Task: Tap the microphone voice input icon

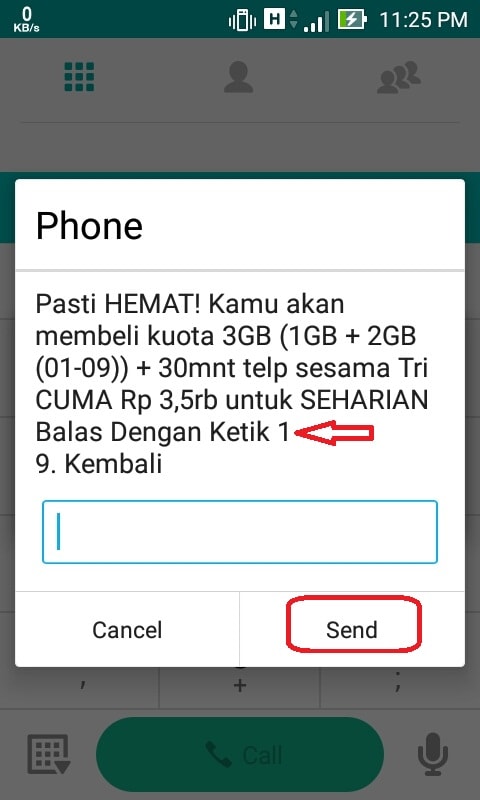Action: (x=433, y=755)
